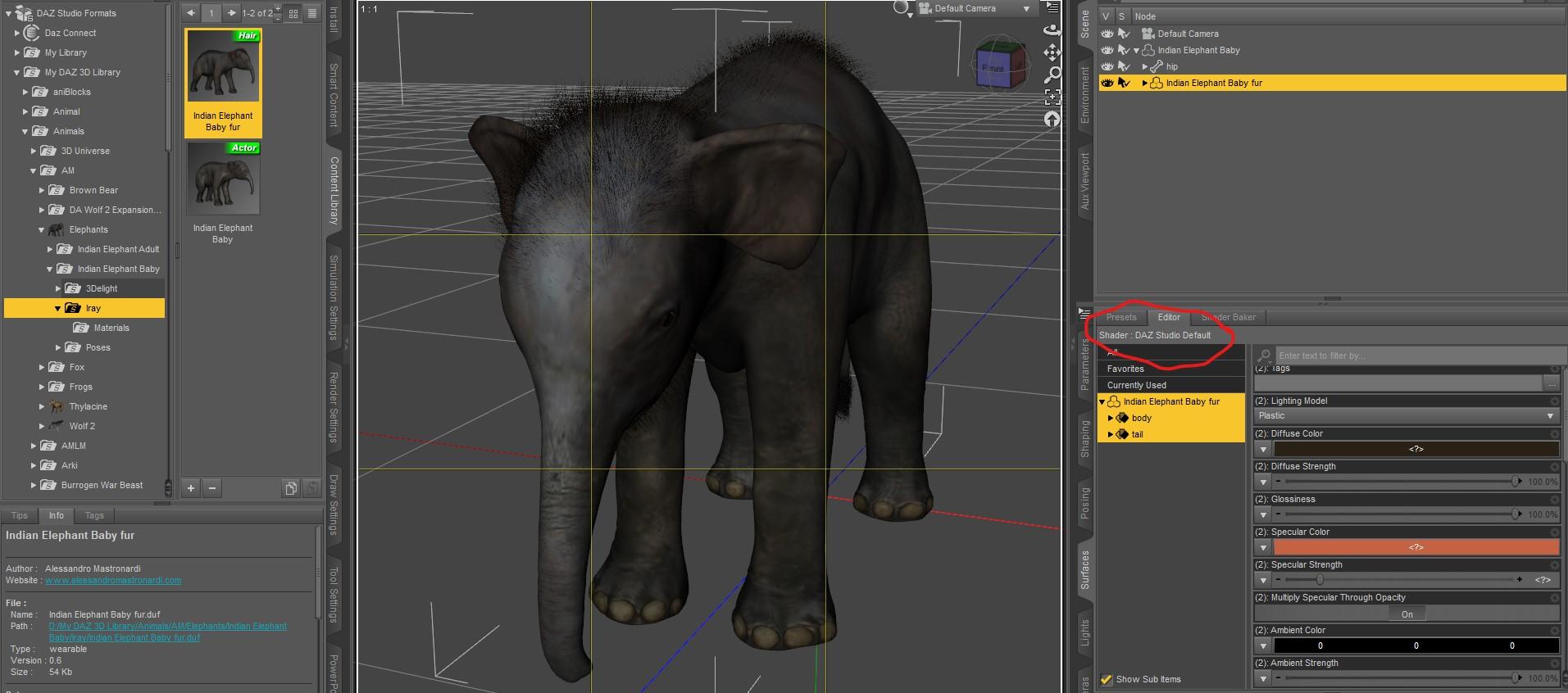Expand the Brown Bear folder

[x=42, y=190]
